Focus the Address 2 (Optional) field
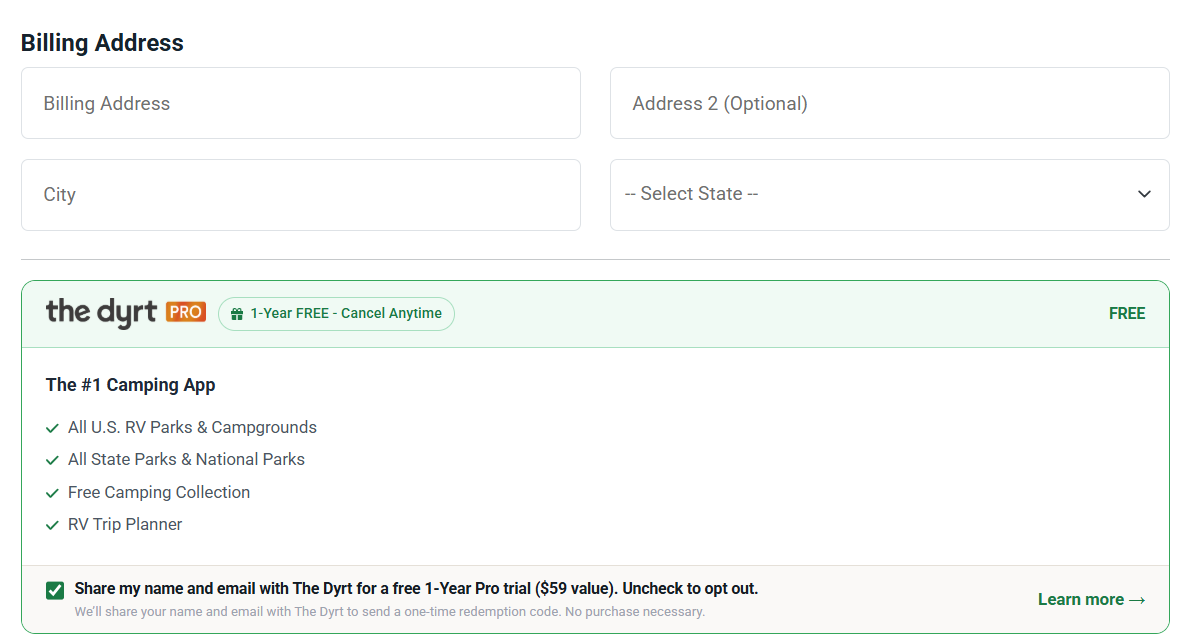Image resolution: width=1186 pixels, height=642 pixels. (x=890, y=103)
